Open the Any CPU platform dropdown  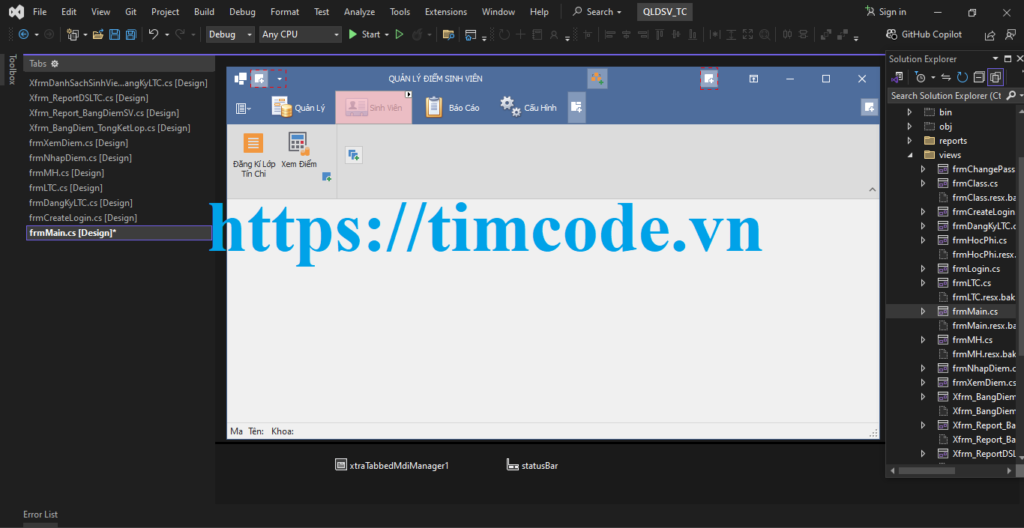[x=300, y=35]
